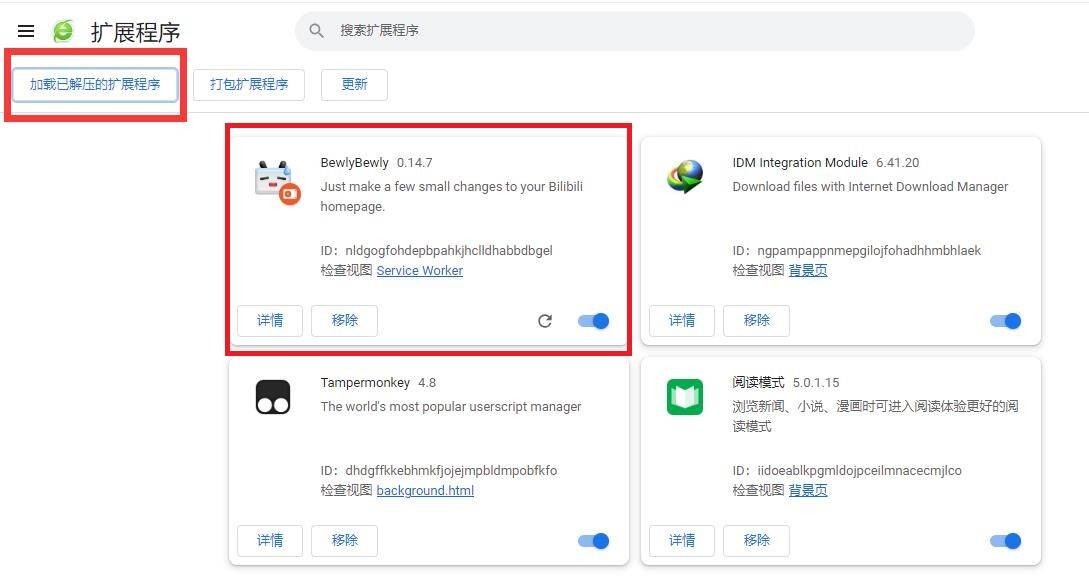This screenshot has width=1089, height=583.
Task: Disable the Tampermonkey extension toggle
Action: [x=594, y=541]
